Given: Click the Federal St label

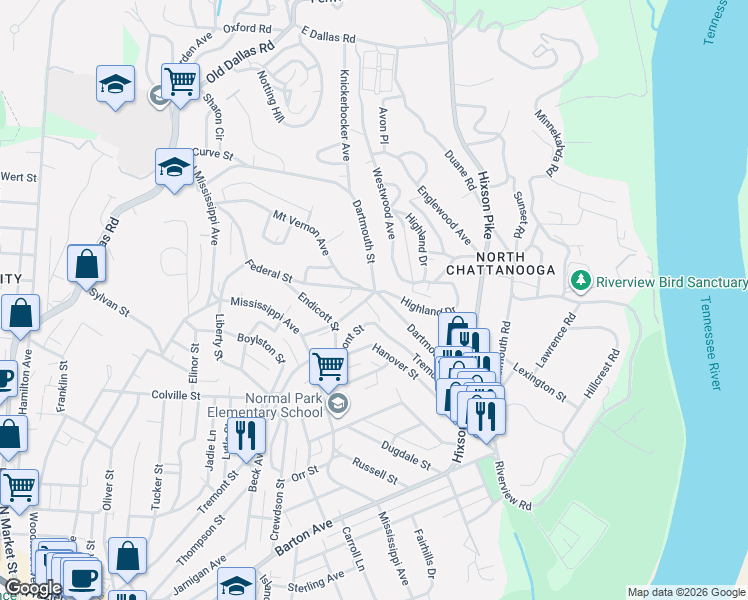Looking at the screenshot, I should (269, 271).
